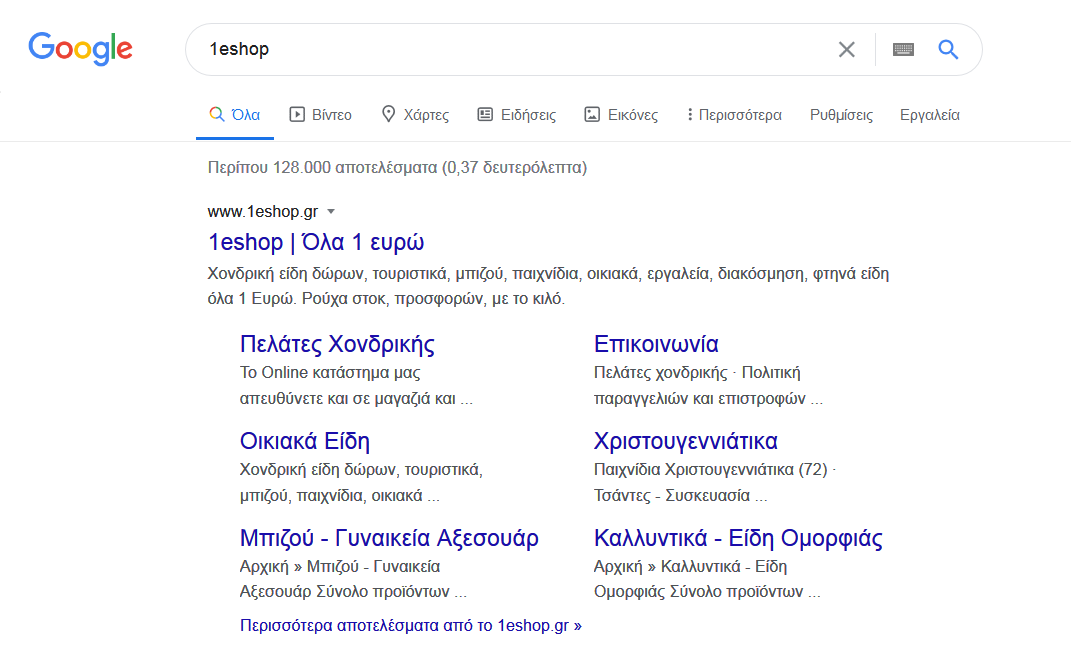Click Περισσότερα αποτελέσματα από το 1eshop.gr
Viewport: 1071px width, 658px height.
[411, 625]
